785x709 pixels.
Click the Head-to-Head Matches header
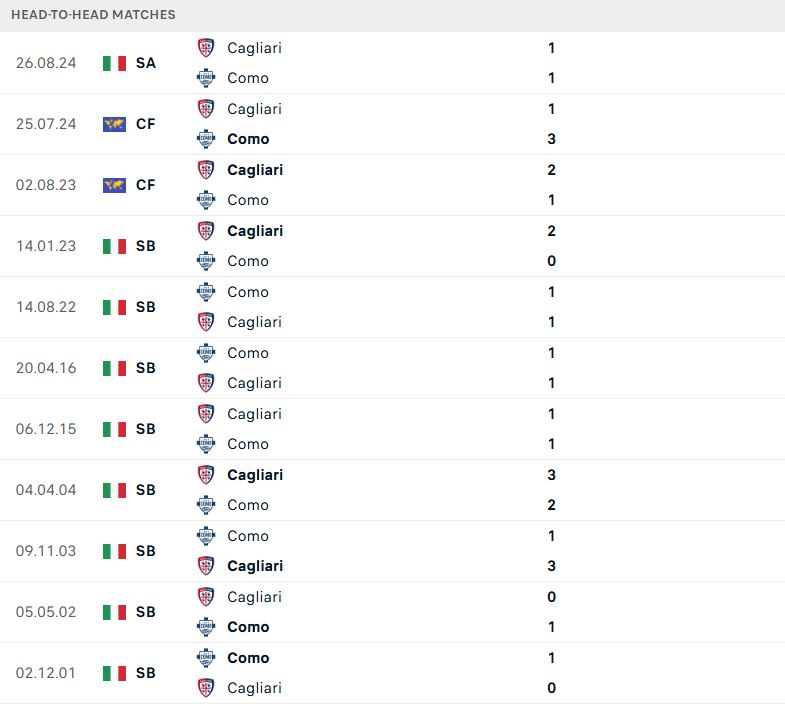click(x=93, y=15)
